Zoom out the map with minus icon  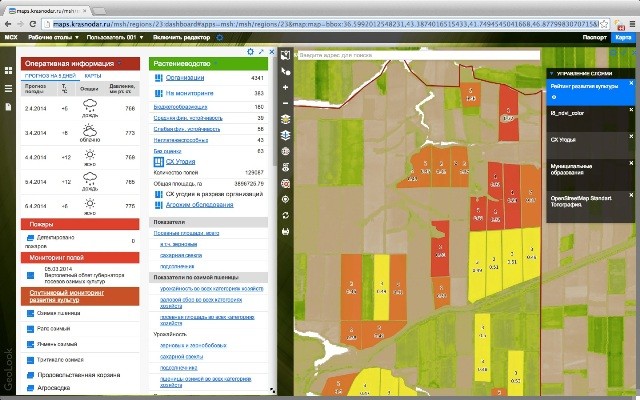click(285, 103)
